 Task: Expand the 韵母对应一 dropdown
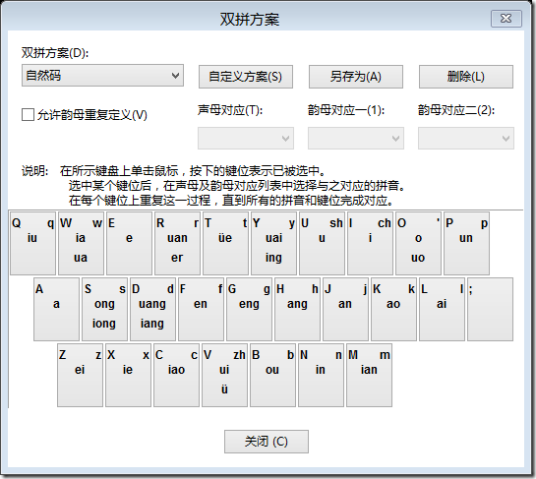pyautogui.click(x=356, y=138)
